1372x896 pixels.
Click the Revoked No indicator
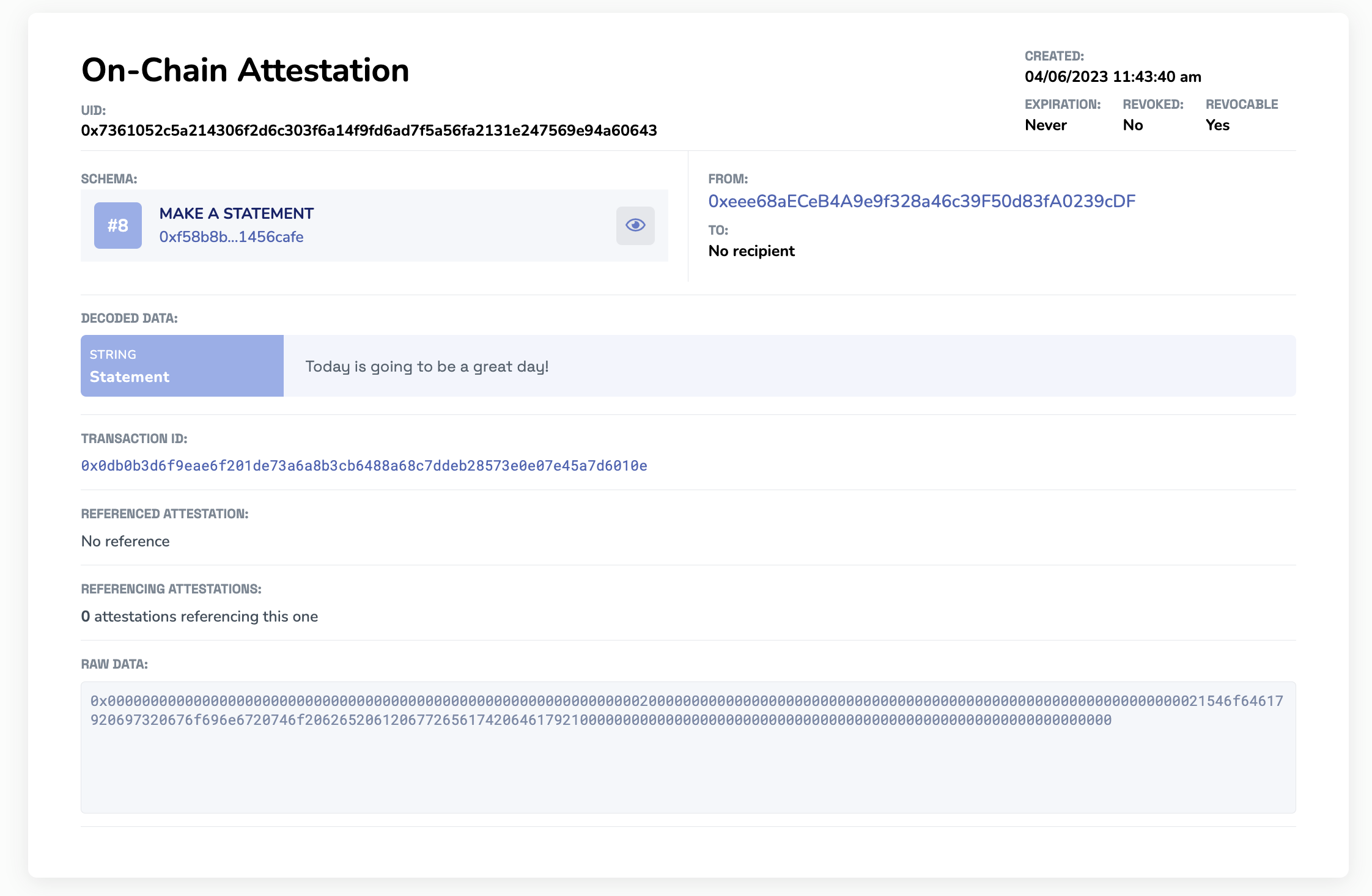1132,125
